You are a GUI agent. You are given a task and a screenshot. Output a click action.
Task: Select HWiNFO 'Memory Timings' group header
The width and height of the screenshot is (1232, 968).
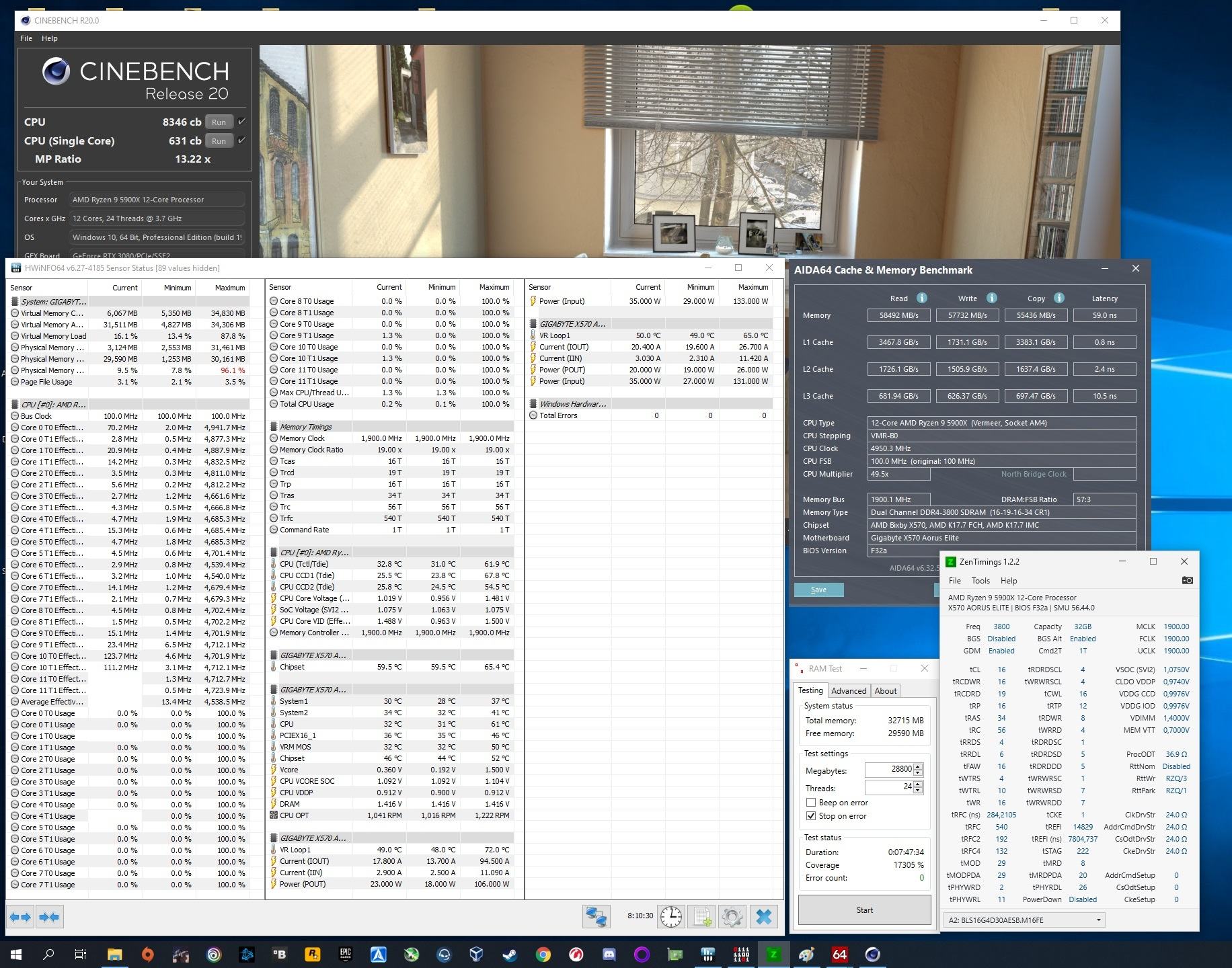coord(390,427)
